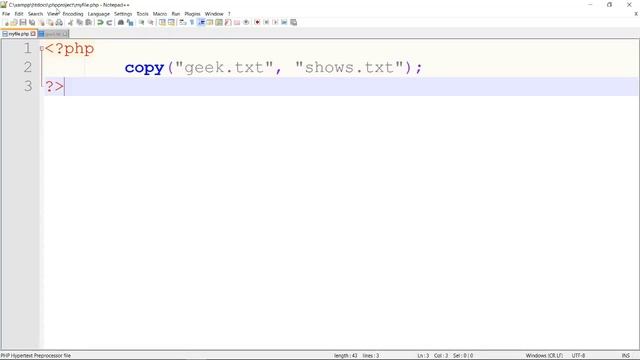Undo the last edit with green arrow
The image size is (640, 360).
coord(100,22)
